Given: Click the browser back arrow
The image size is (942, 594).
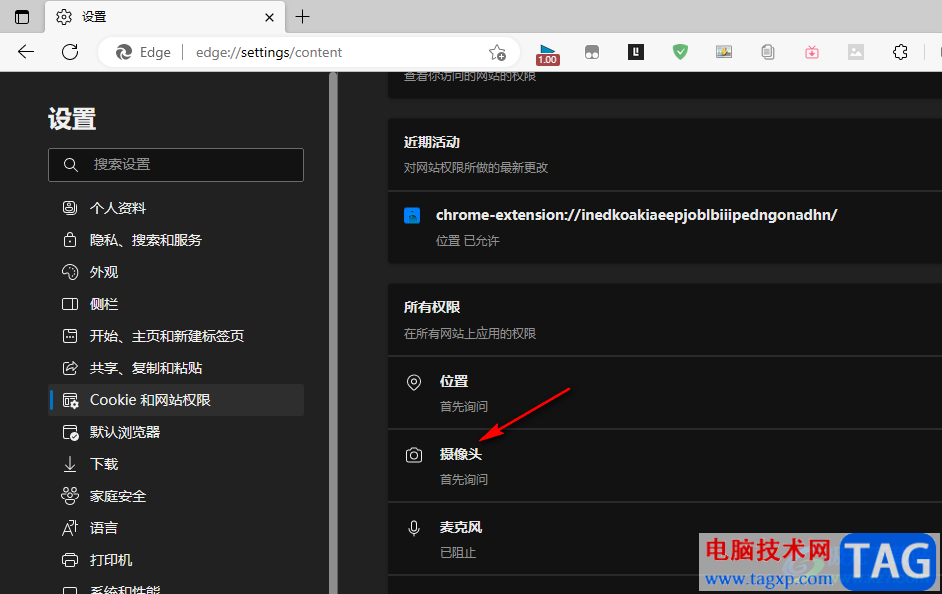Looking at the screenshot, I should coord(26,52).
